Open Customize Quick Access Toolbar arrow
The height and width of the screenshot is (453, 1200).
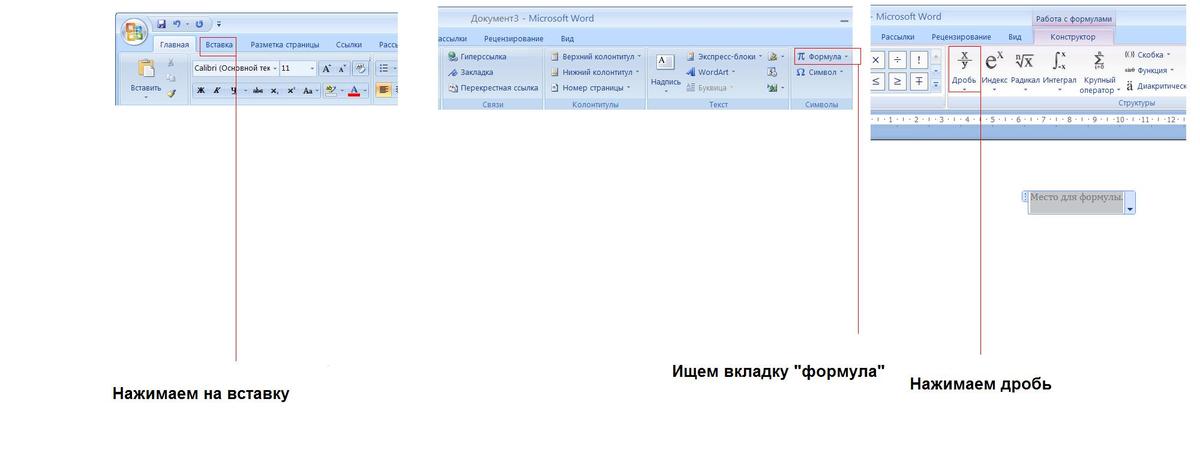[x=219, y=22]
